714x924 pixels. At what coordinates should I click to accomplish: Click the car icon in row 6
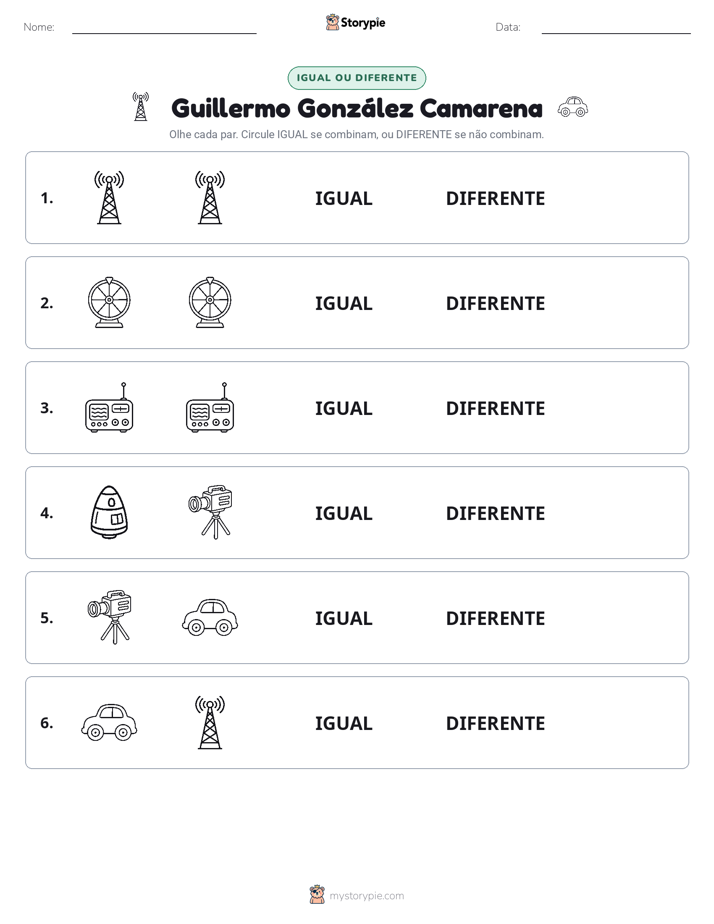coord(109,722)
